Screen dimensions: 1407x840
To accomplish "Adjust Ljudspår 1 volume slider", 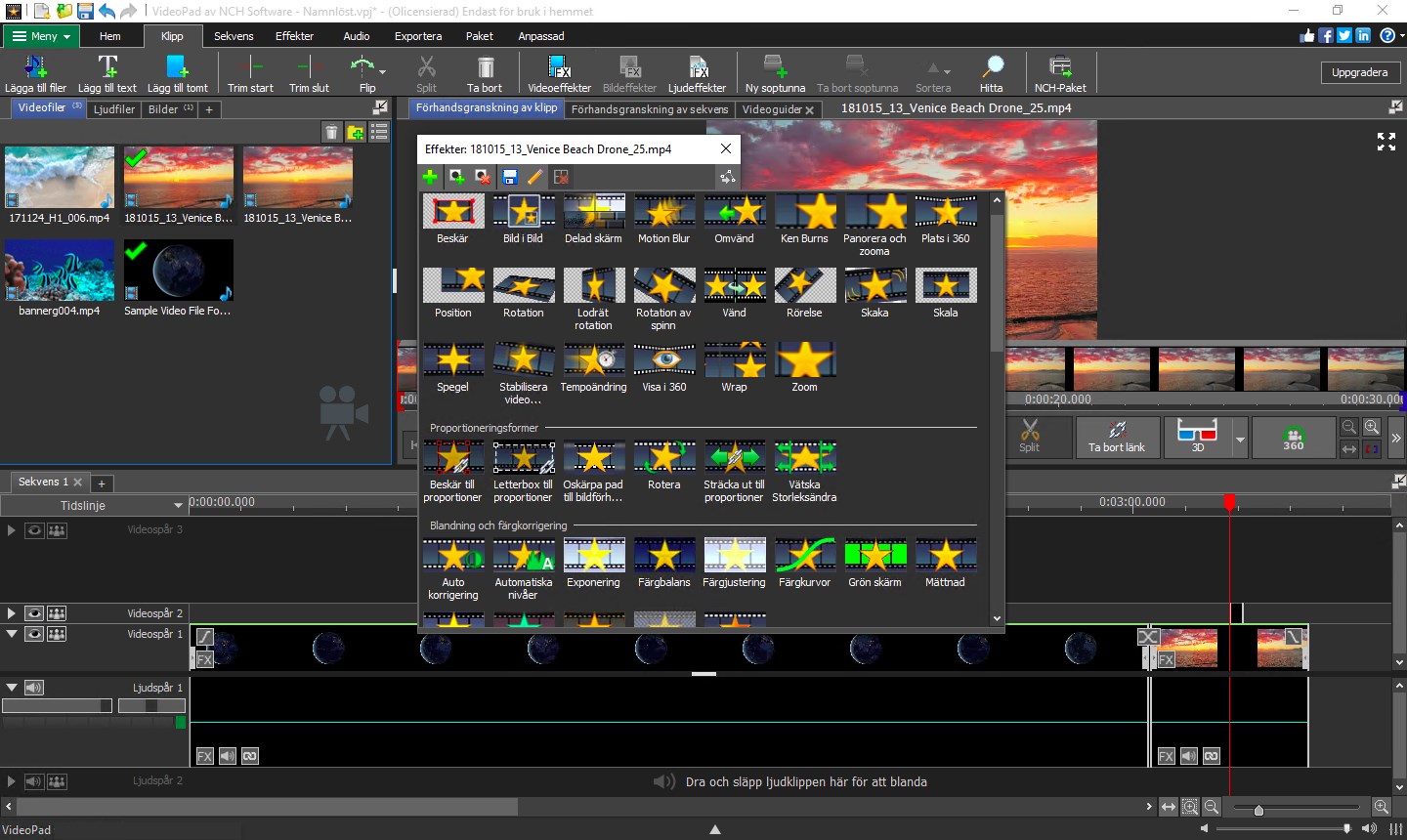I will 58,705.
